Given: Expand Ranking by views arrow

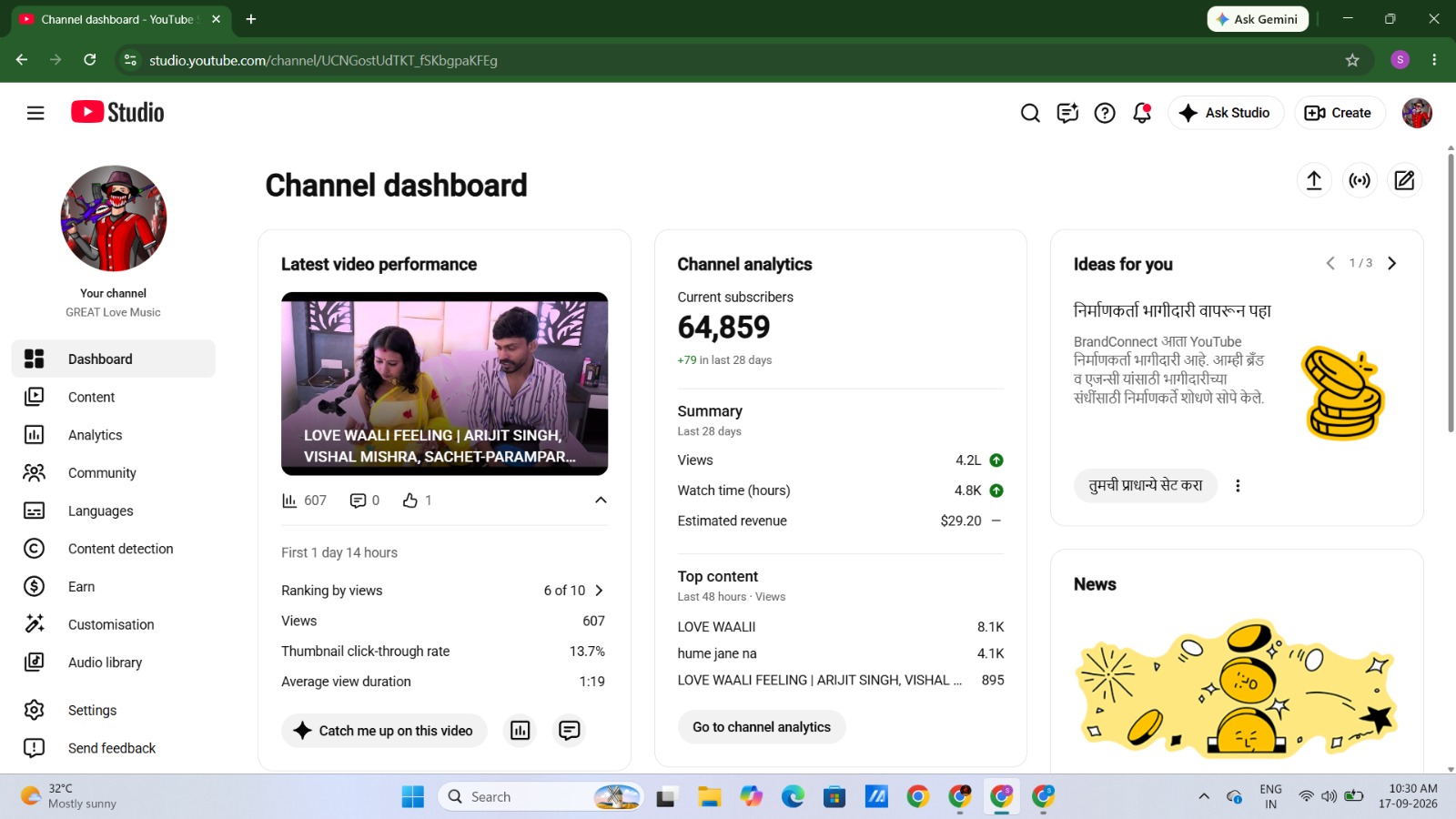Looking at the screenshot, I should (599, 591).
